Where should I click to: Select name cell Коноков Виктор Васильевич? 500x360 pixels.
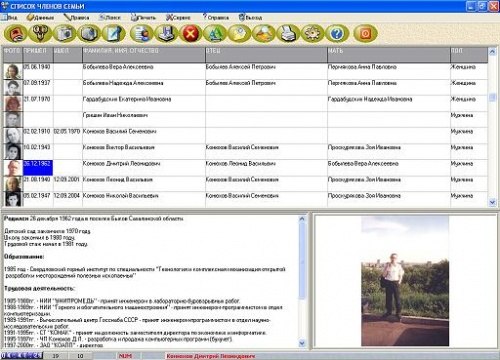(x=144, y=152)
